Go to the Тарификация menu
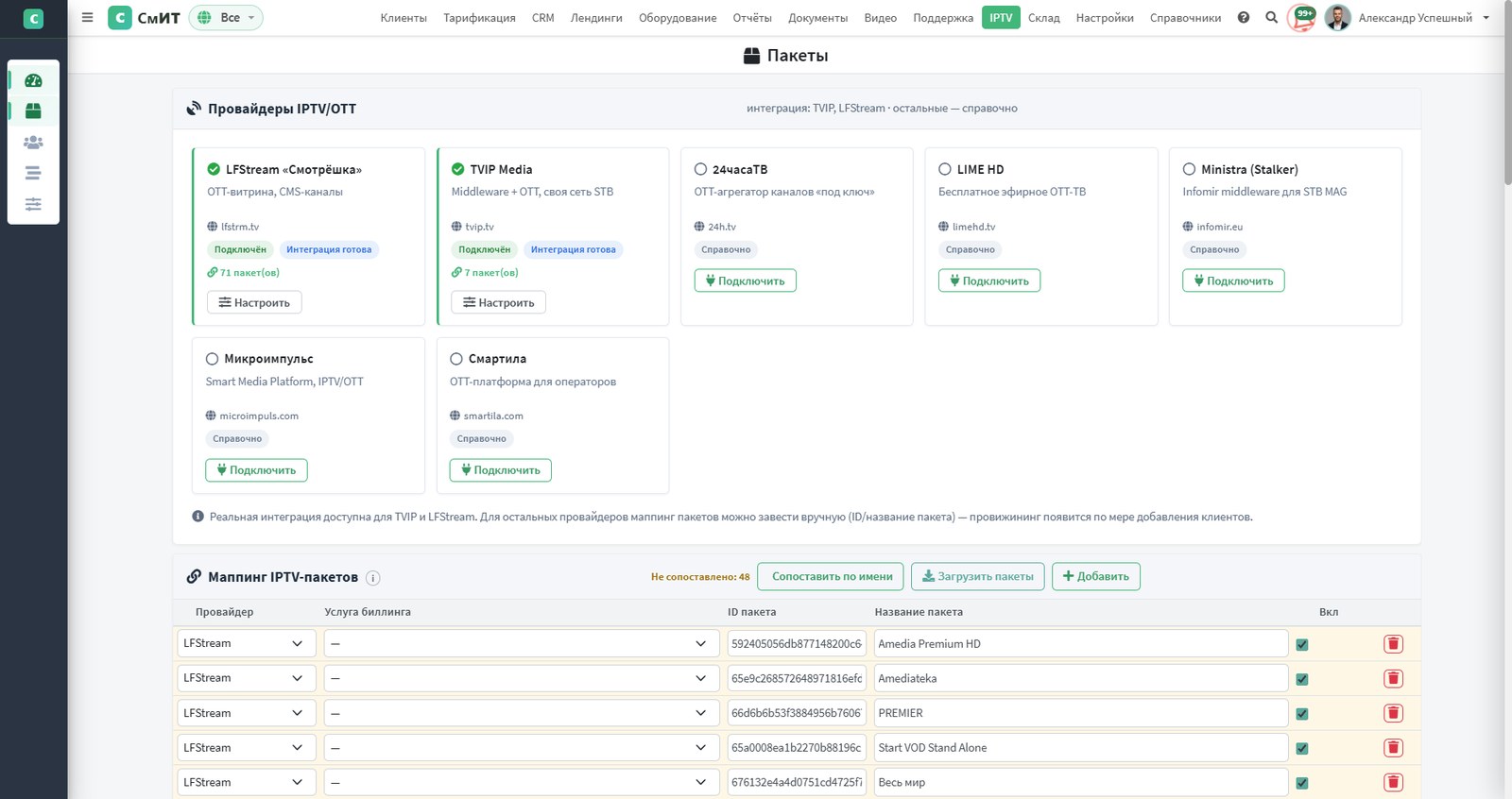This screenshot has height=799, width=1512. (x=479, y=18)
